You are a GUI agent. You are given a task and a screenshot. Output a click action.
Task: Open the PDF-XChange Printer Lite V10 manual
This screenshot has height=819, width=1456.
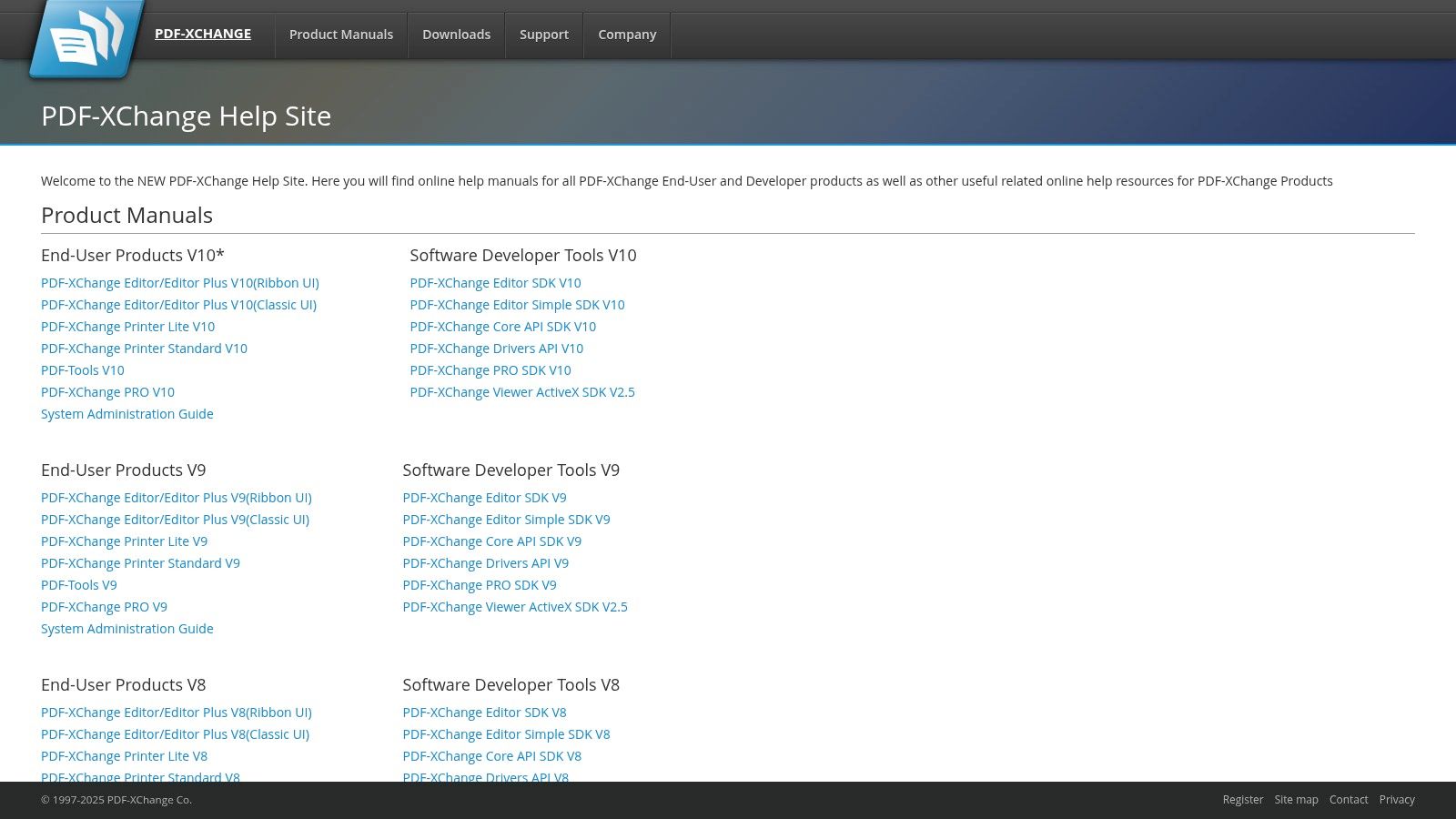coord(127,327)
